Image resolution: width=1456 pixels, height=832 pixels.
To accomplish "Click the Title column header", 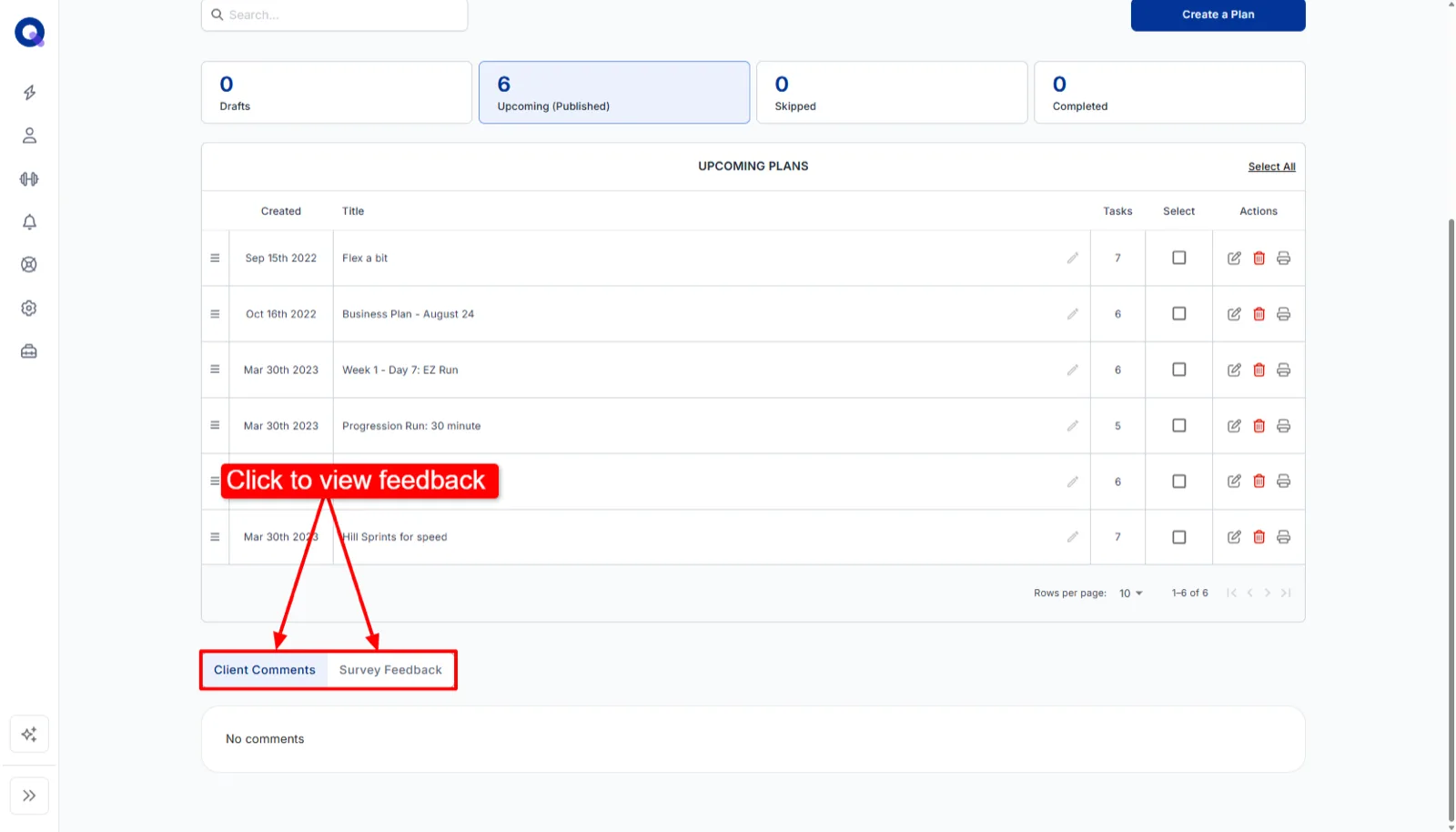I will pos(353,211).
